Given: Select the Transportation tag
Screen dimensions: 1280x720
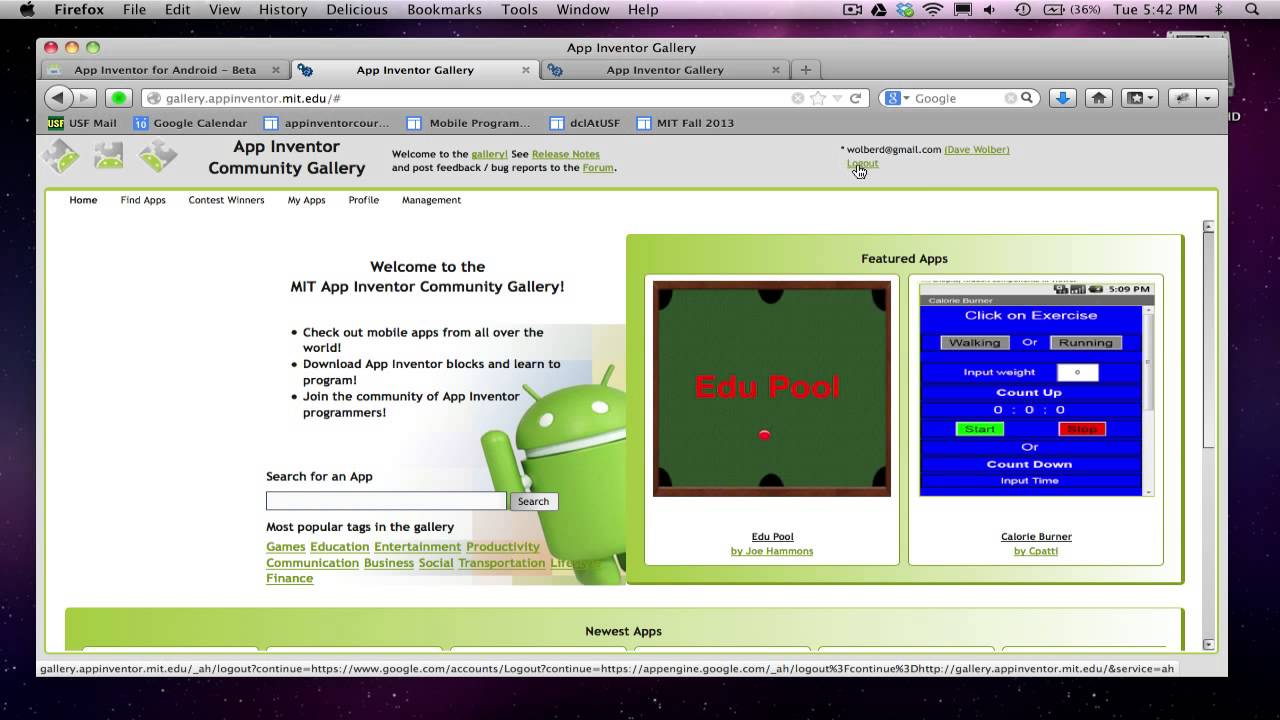Looking at the screenshot, I should click(501, 563).
